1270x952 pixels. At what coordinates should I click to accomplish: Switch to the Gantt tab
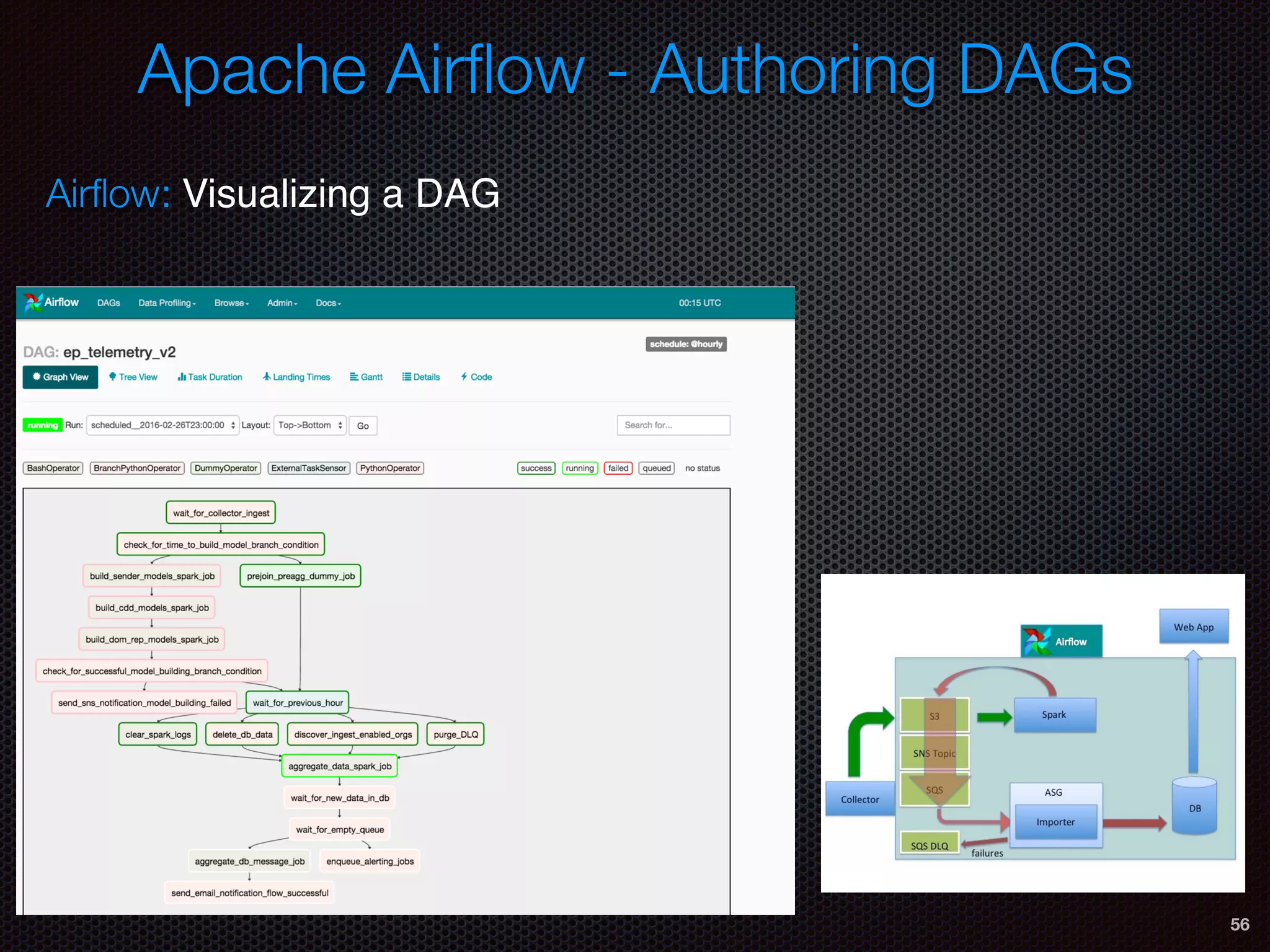pos(366,377)
